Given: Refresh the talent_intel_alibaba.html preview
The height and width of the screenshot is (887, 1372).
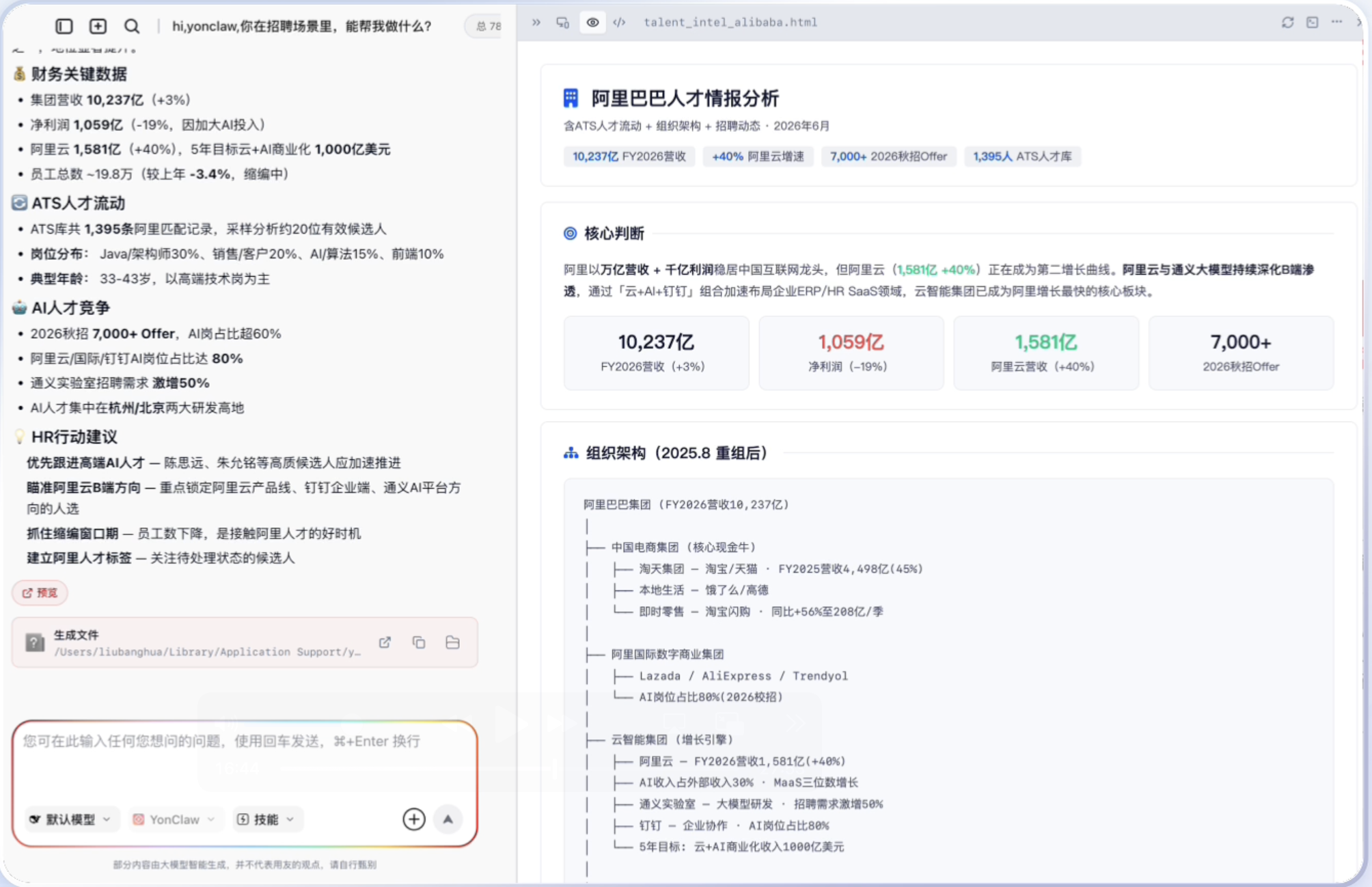Looking at the screenshot, I should [x=1288, y=23].
